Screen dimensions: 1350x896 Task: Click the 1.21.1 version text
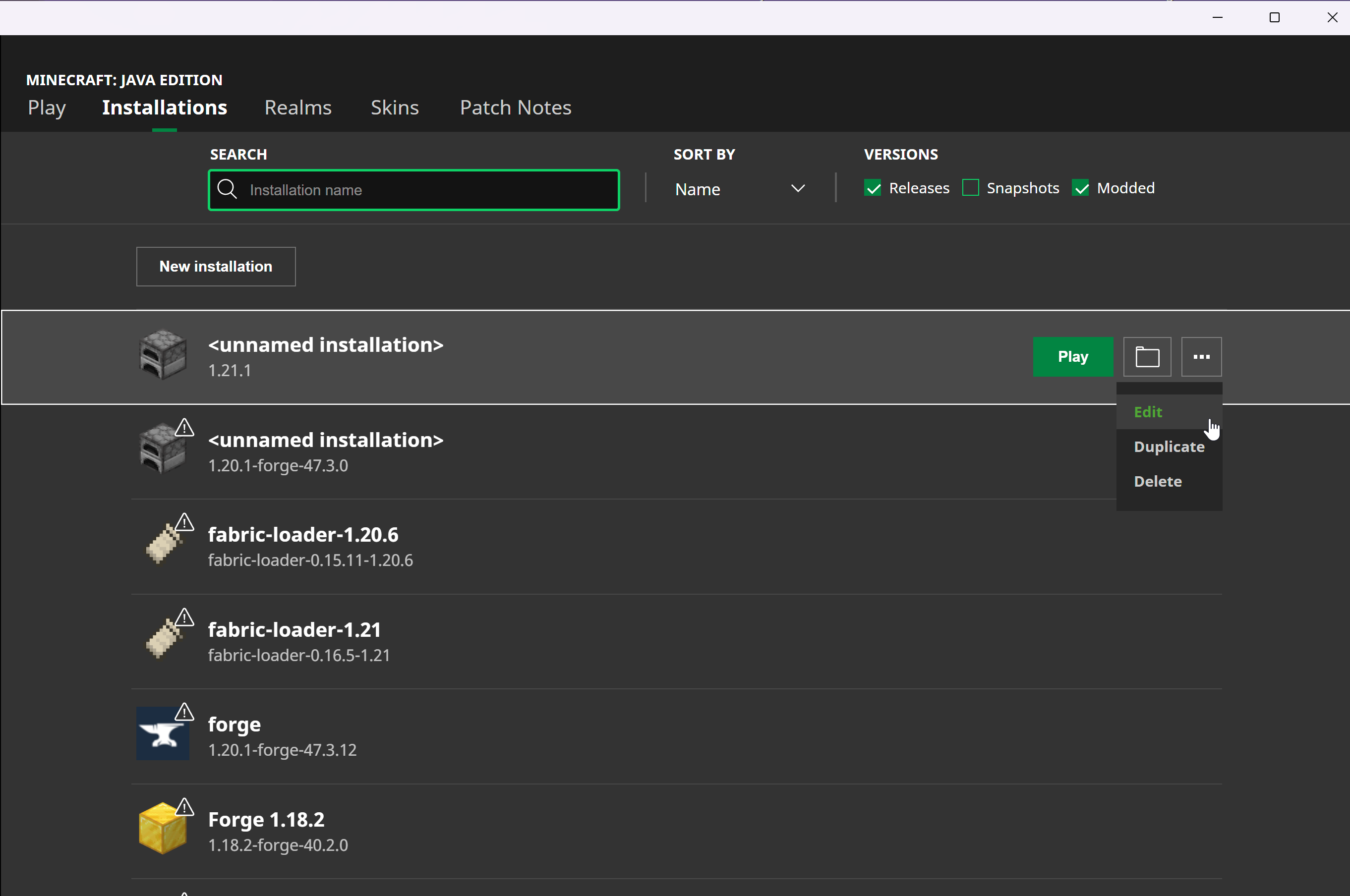click(x=230, y=370)
